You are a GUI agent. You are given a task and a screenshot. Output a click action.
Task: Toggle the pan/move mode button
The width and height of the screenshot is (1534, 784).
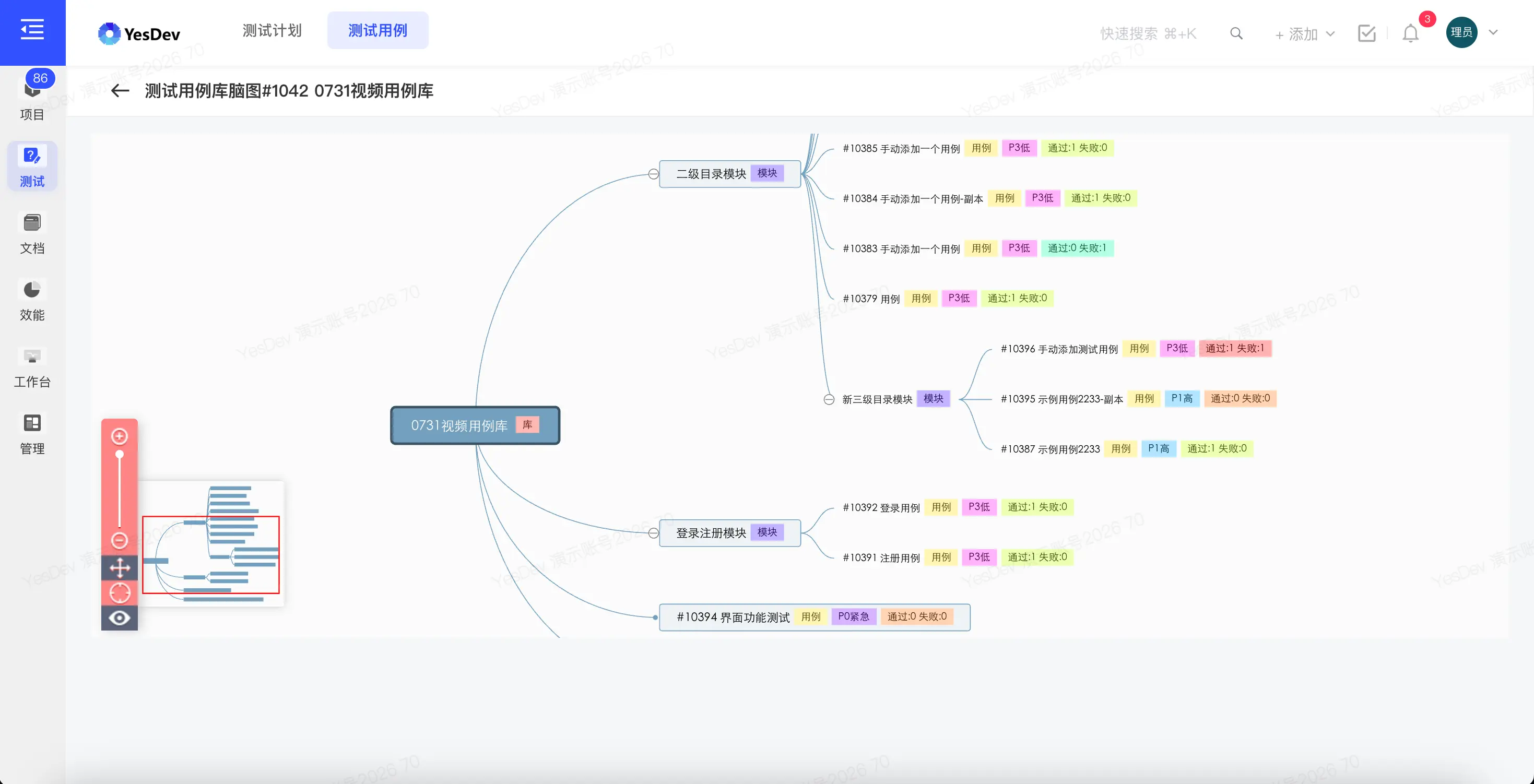click(120, 567)
